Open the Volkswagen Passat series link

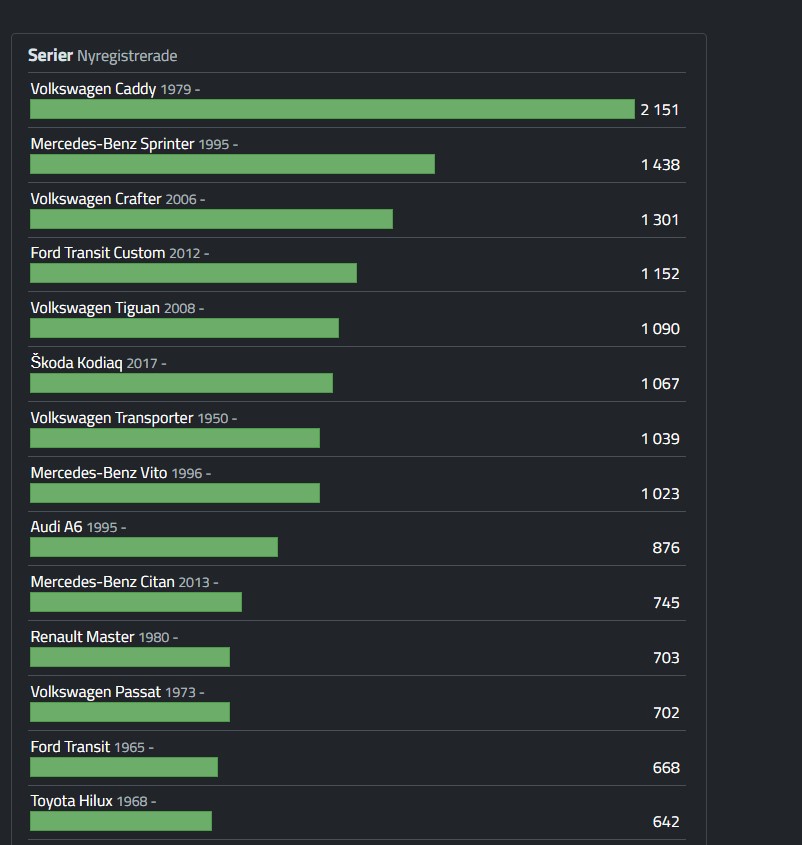point(95,691)
